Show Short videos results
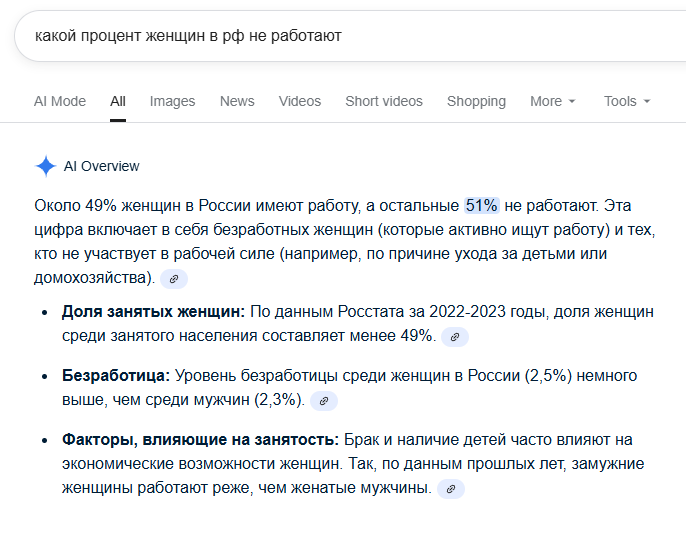This screenshot has height=534, width=686. point(384,101)
